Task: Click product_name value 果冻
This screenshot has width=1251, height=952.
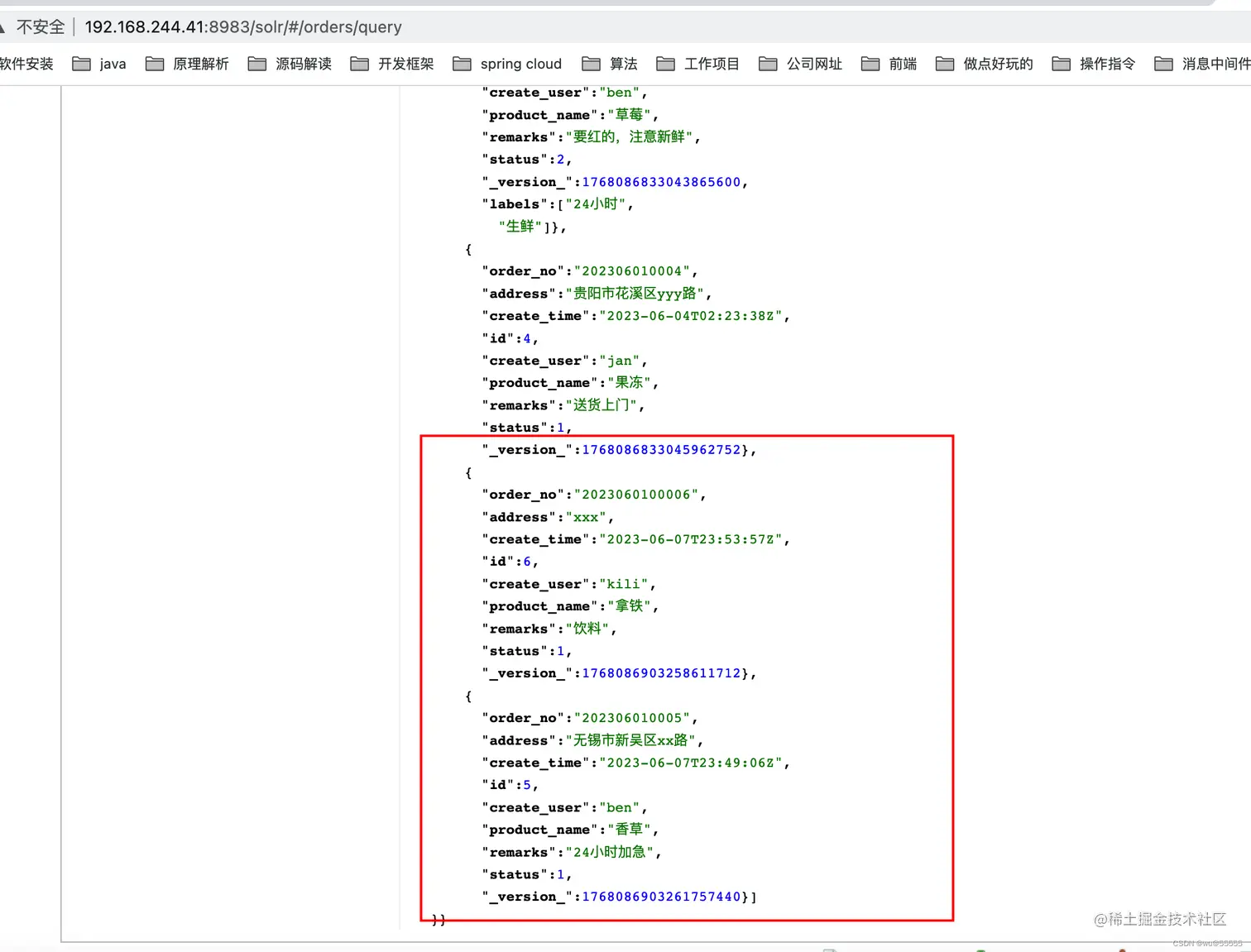Action: click(x=630, y=383)
